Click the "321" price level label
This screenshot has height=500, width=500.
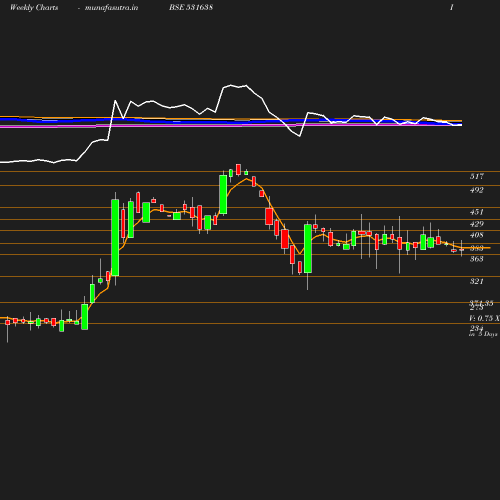pos(476,281)
